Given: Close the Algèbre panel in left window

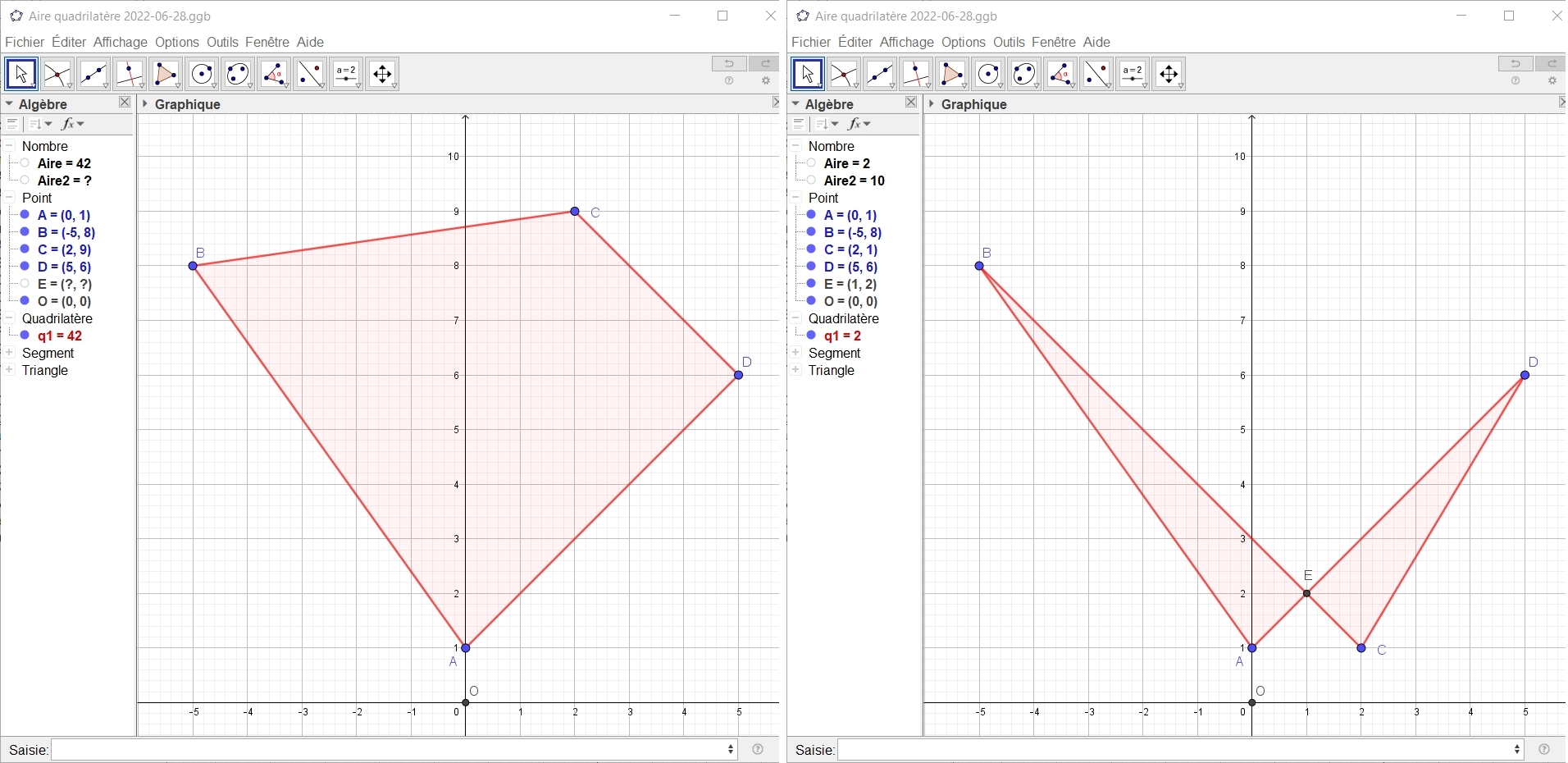Looking at the screenshot, I should coord(125,103).
